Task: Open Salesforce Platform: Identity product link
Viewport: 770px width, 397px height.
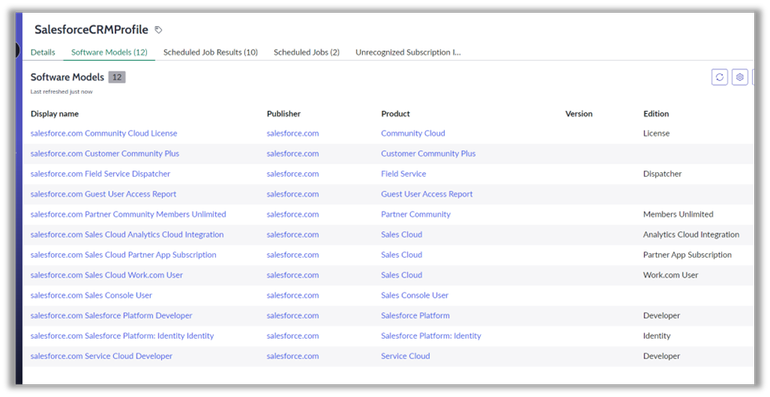Action: click(431, 336)
